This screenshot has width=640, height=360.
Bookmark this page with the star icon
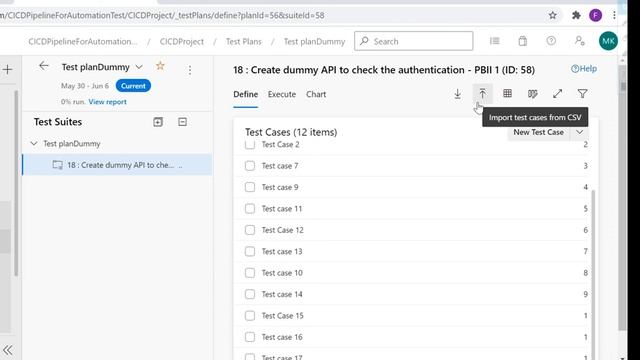(x=552, y=16)
